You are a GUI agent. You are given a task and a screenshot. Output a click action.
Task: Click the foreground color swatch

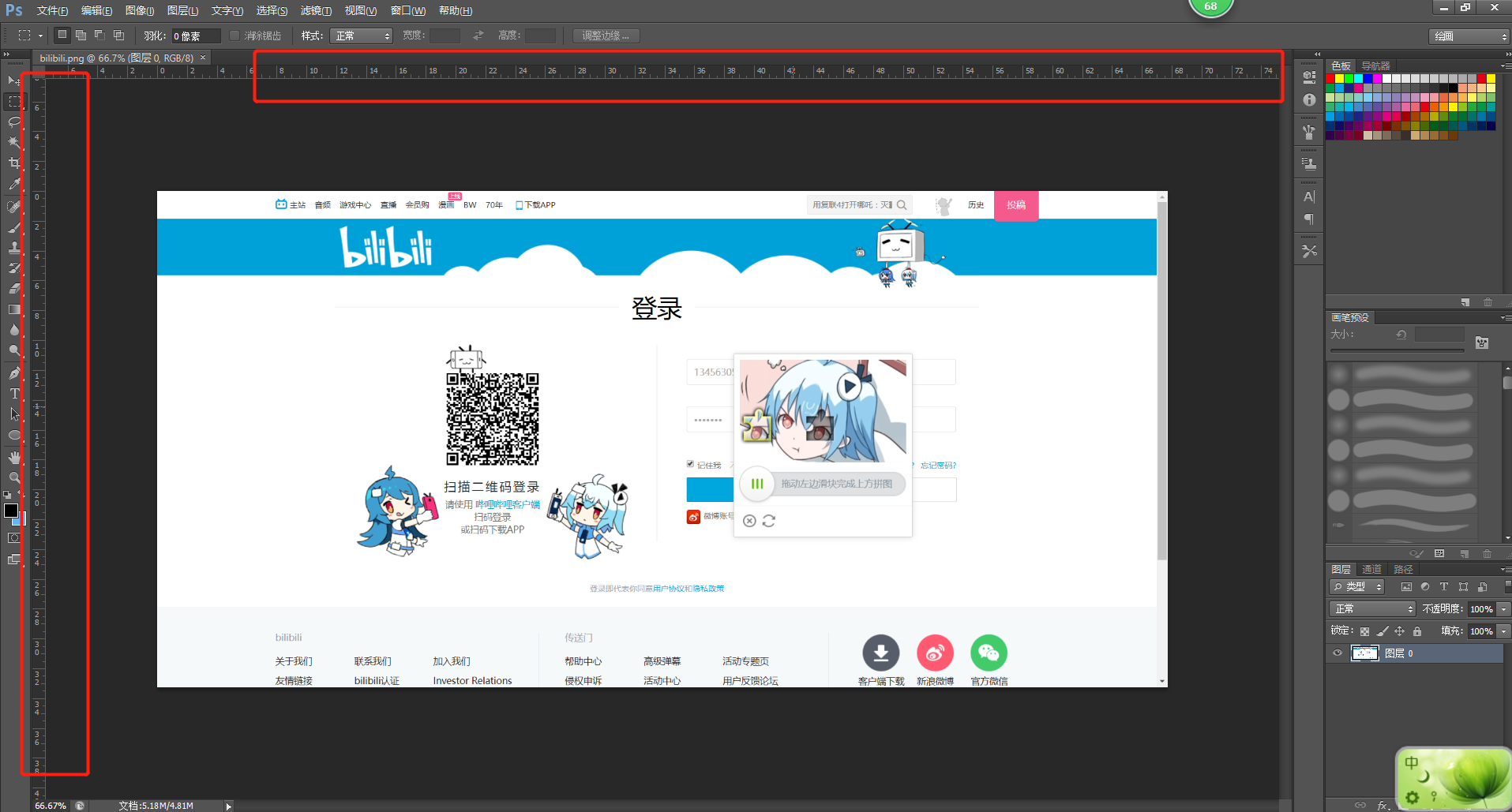(x=11, y=511)
